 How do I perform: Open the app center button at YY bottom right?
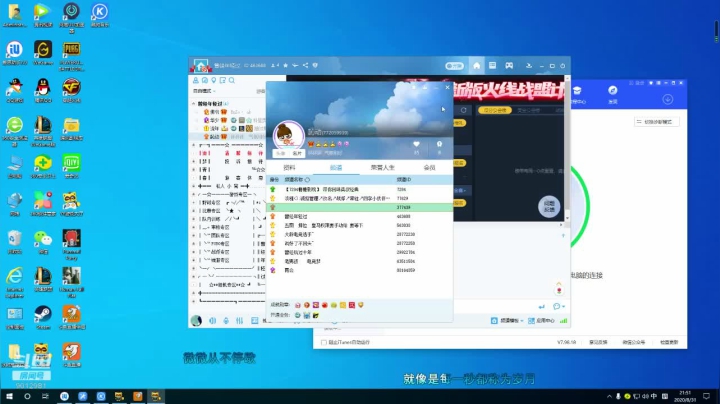(541, 320)
